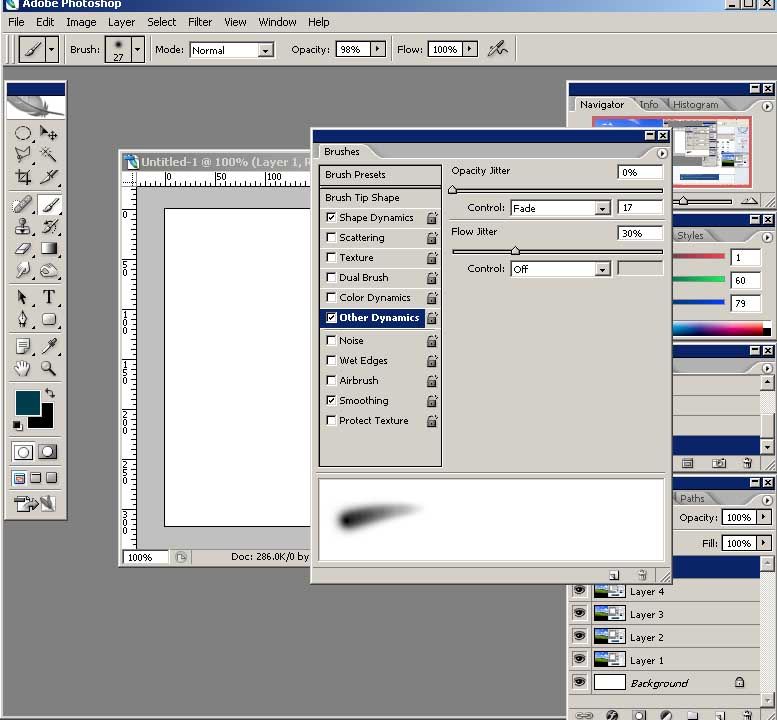Hide Layer 3 using its eye icon

pos(579,614)
